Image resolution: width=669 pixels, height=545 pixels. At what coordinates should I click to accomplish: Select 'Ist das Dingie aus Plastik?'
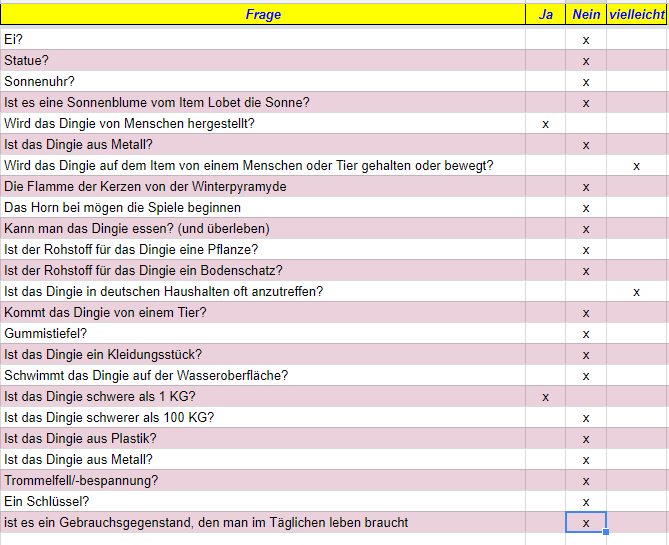tap(263, 438)
